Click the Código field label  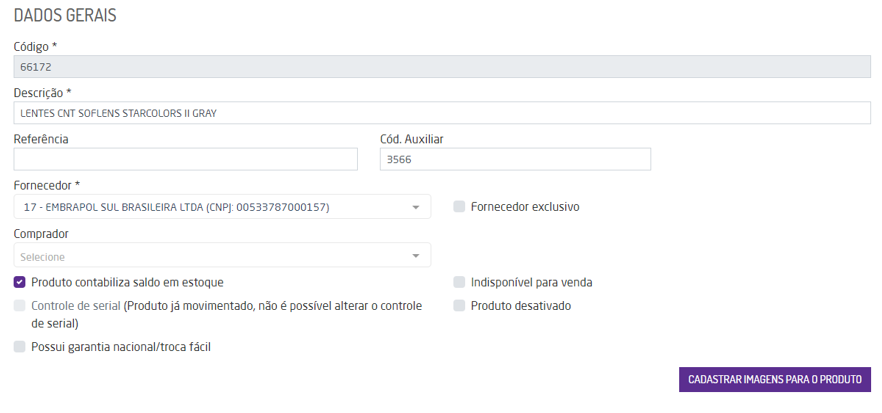[x=35, y=46]
